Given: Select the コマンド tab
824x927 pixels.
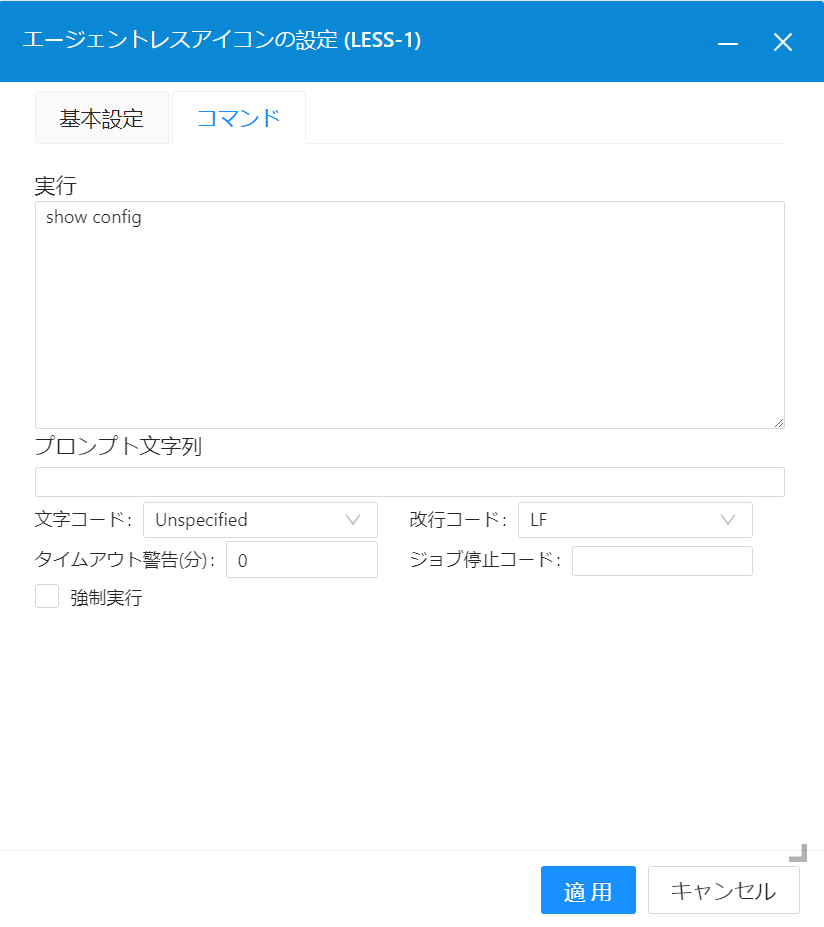Looking at the screenshot, I should click(238, 117).
